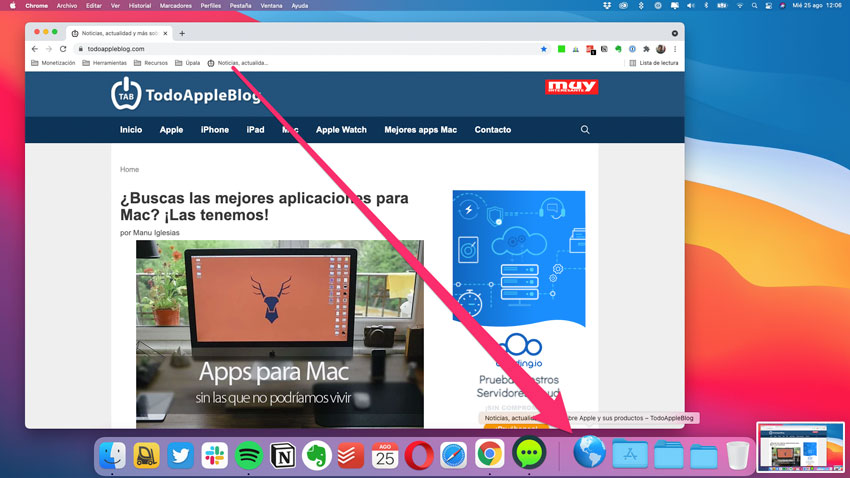Open the Trash in the Dock
This screenshot has height=478, width=850.
pyautogui.click(x=737, y=455)
